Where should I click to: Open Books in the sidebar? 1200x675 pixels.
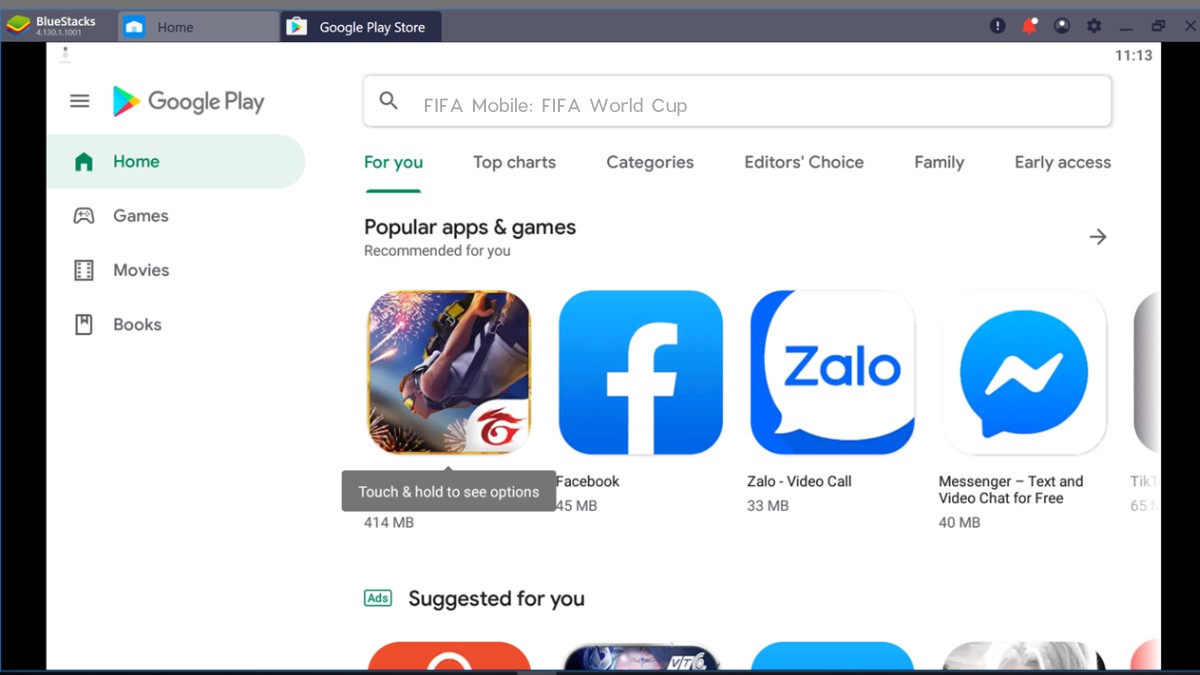tap(137, 324)
